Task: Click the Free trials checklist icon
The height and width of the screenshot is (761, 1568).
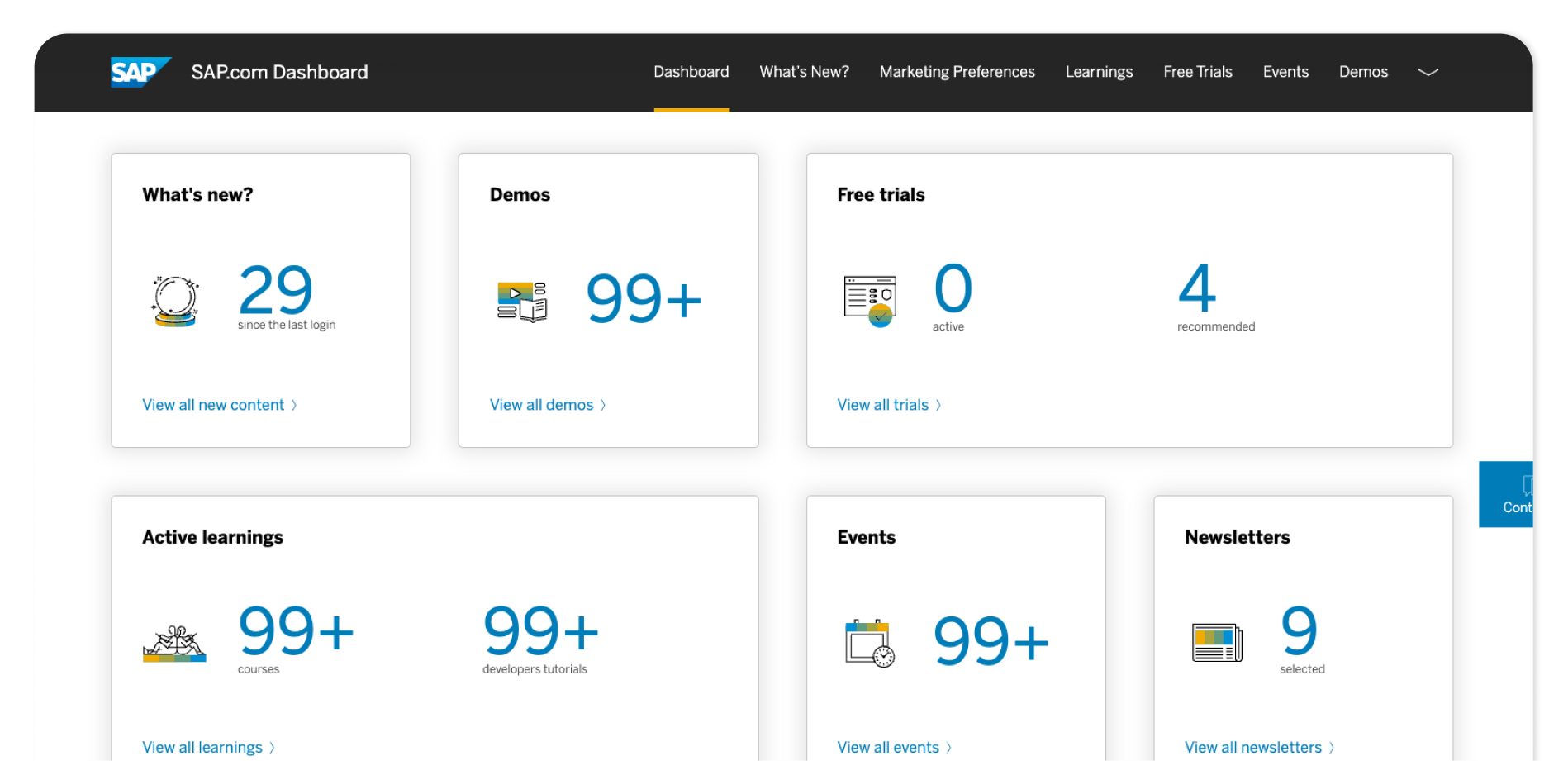Action: coord(870,301)
